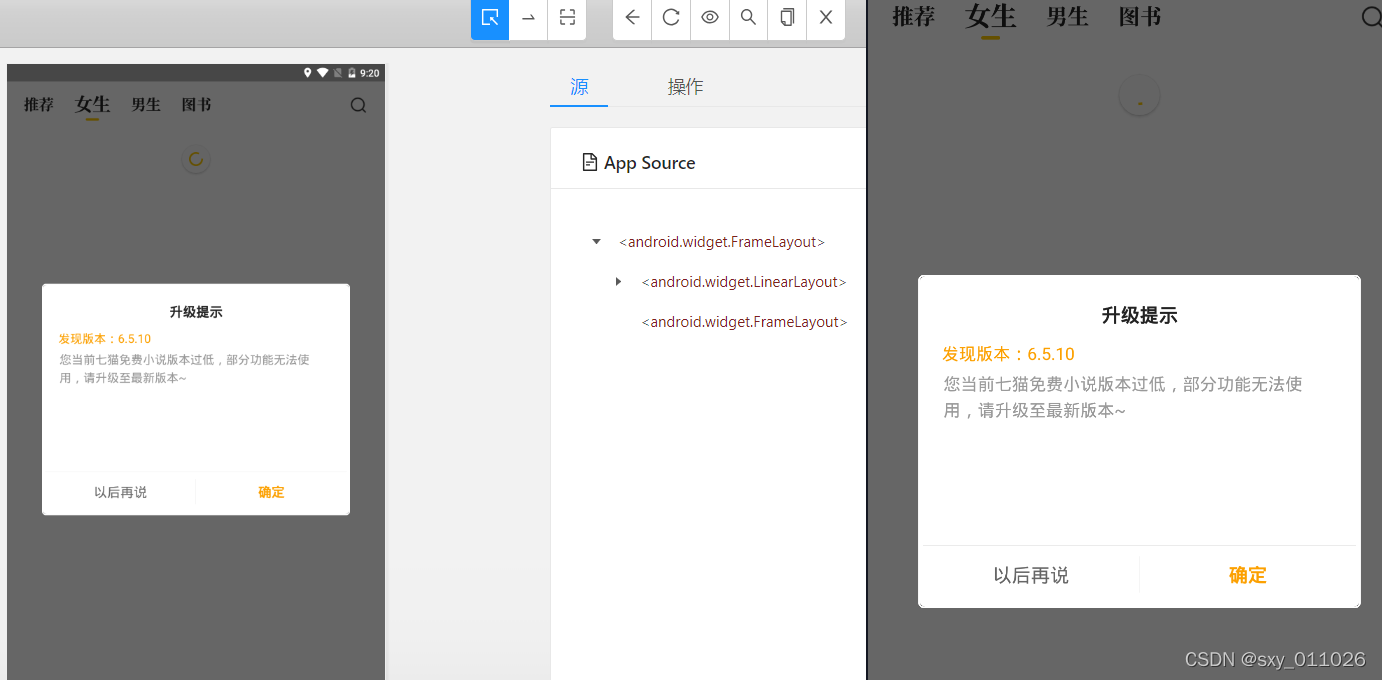Viewport: 1382px width, 680px height.
Task: Click battery icon in preview status bar
Action: [352, 73]
